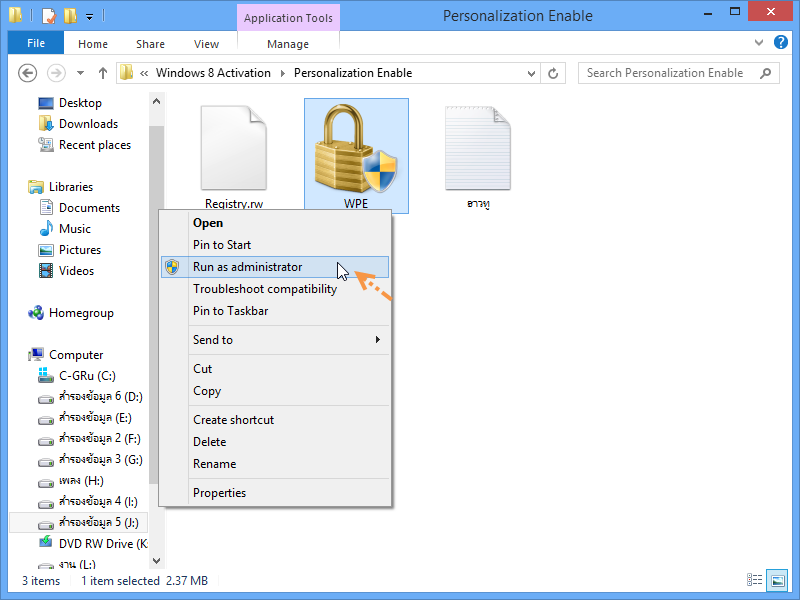Viewport: 800px width, 600px height.
Task: Expand the ribbon with the chevron
Action: [x=759, y=43]
